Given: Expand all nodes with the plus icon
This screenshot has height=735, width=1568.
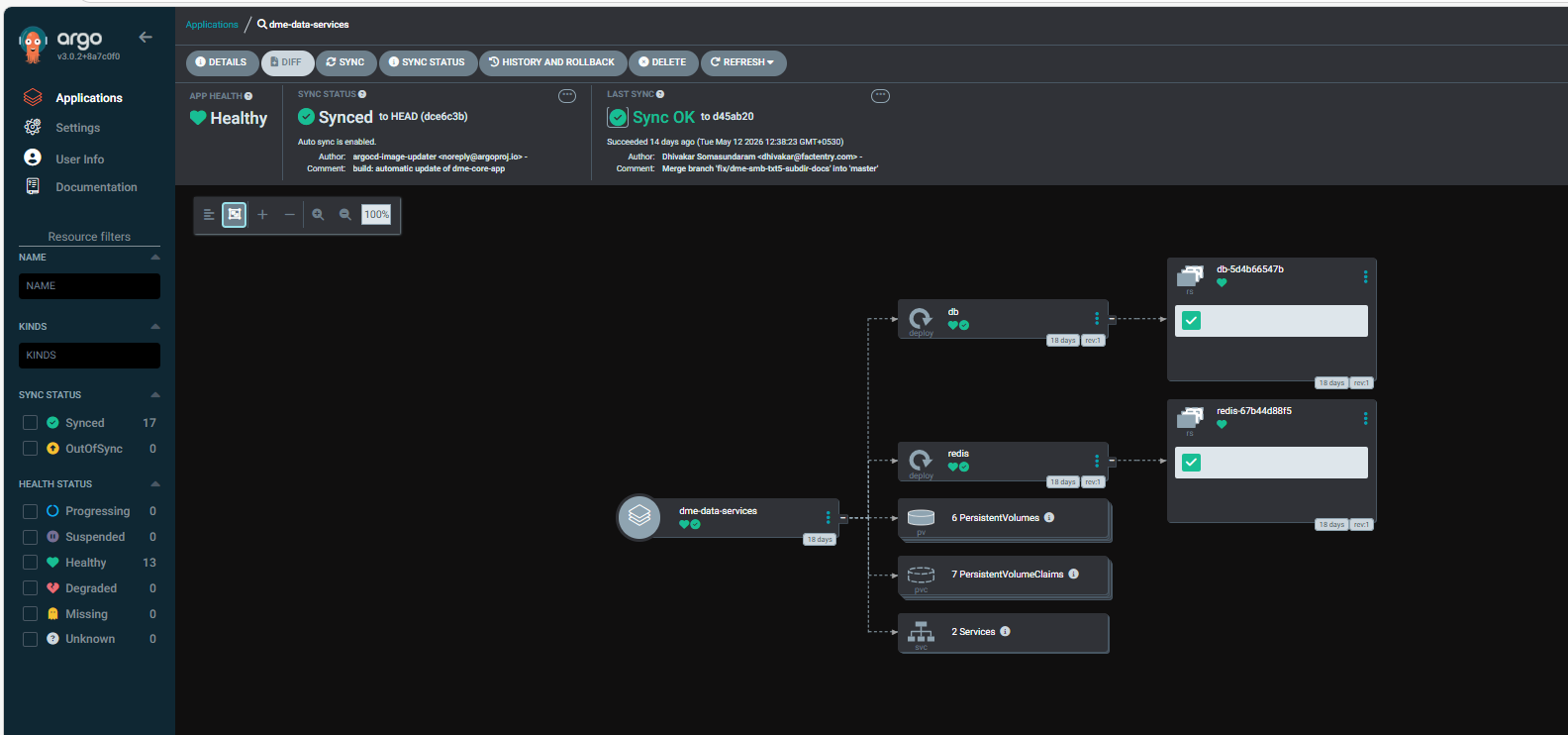Looking at the screenshot, I should 262,214.
